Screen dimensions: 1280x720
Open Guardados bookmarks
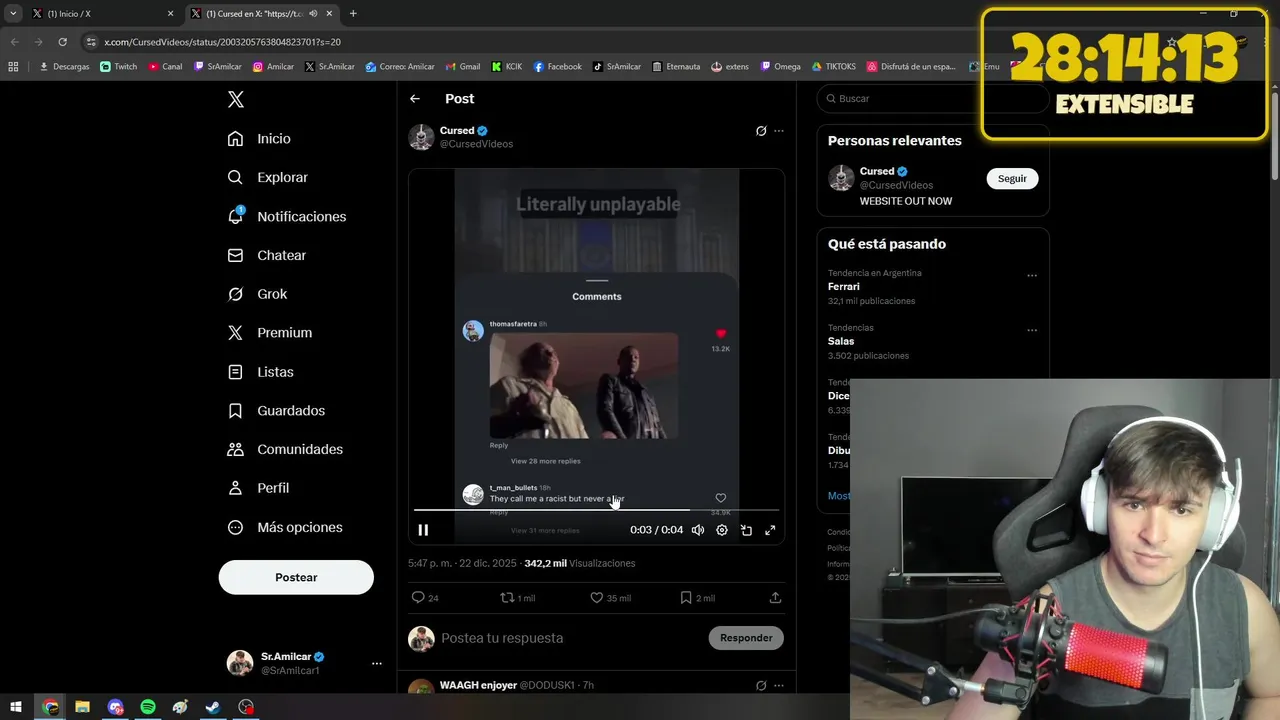click(x=277, y=411)
